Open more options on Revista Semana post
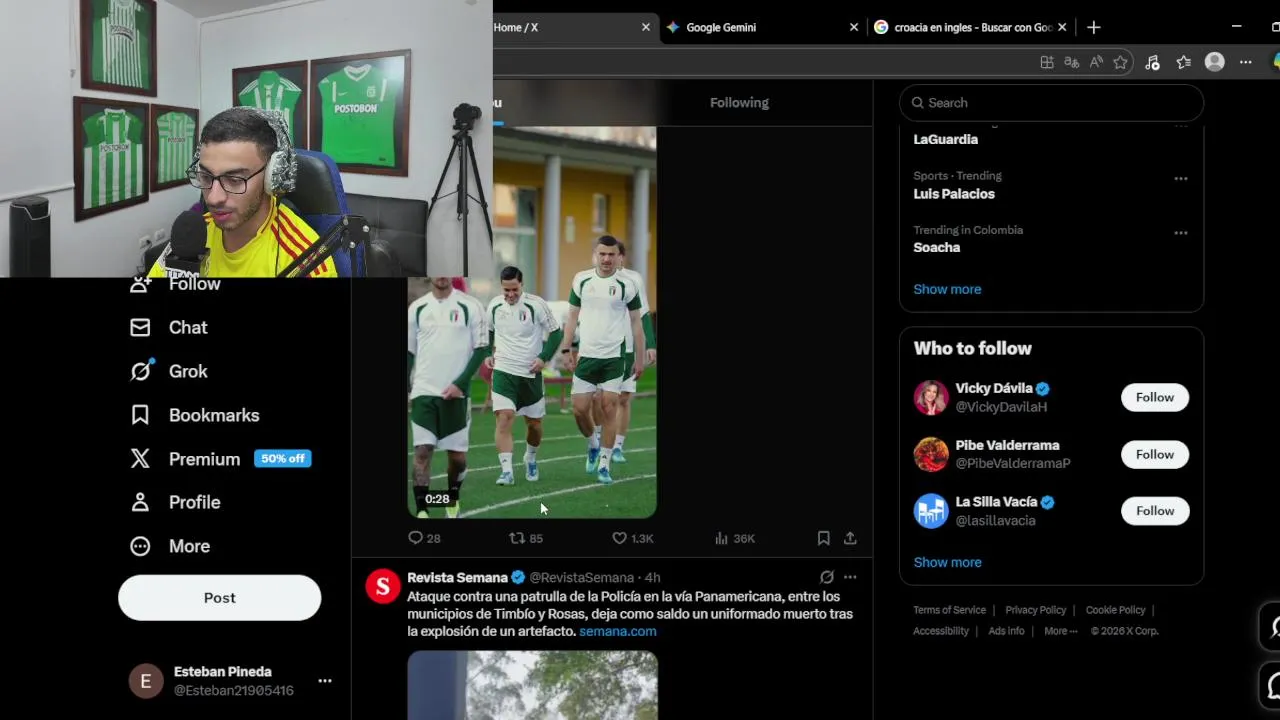1280x720 pixels. tap(850, 577)
